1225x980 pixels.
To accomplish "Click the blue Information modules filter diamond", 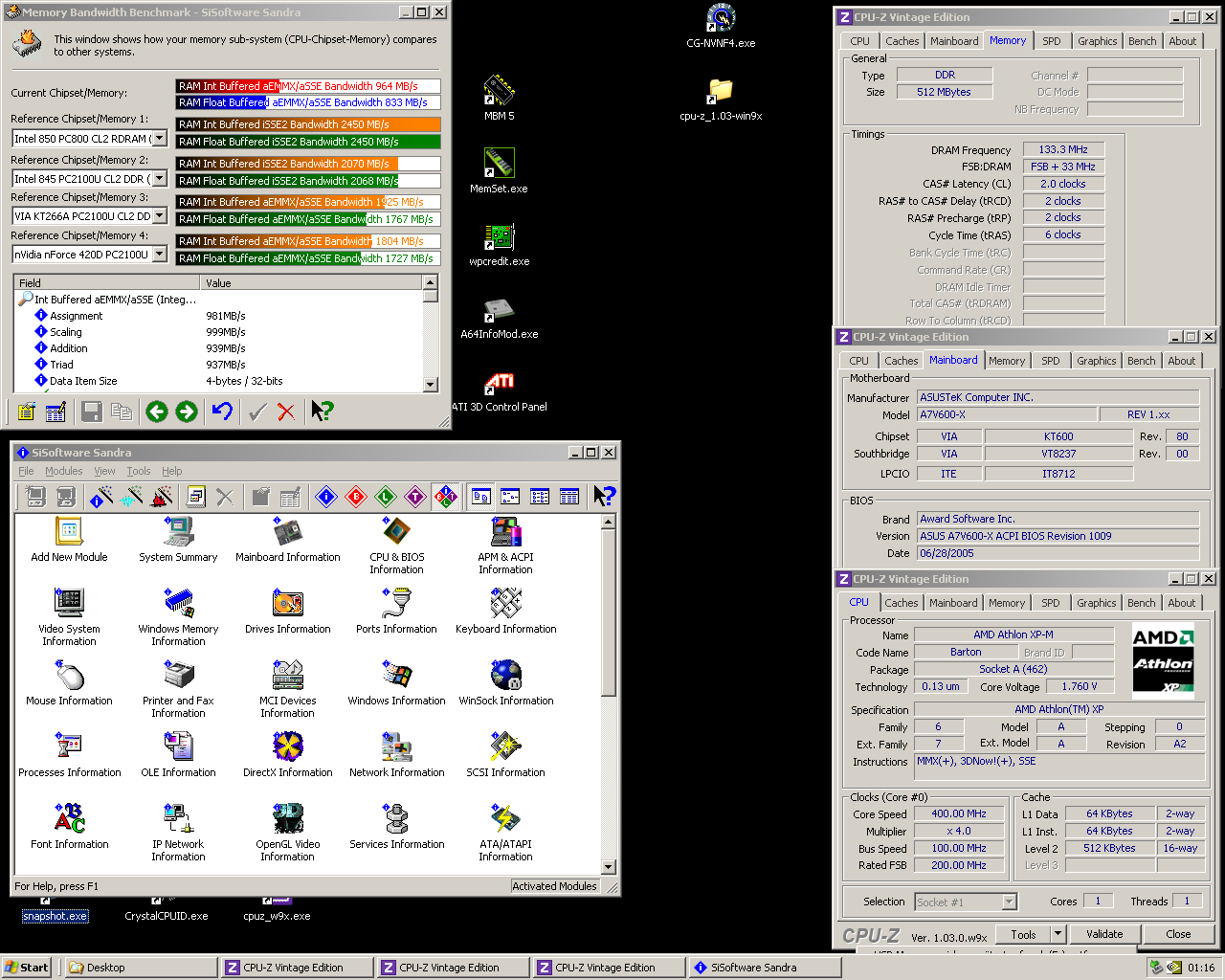I will click(x=326, y=496).
